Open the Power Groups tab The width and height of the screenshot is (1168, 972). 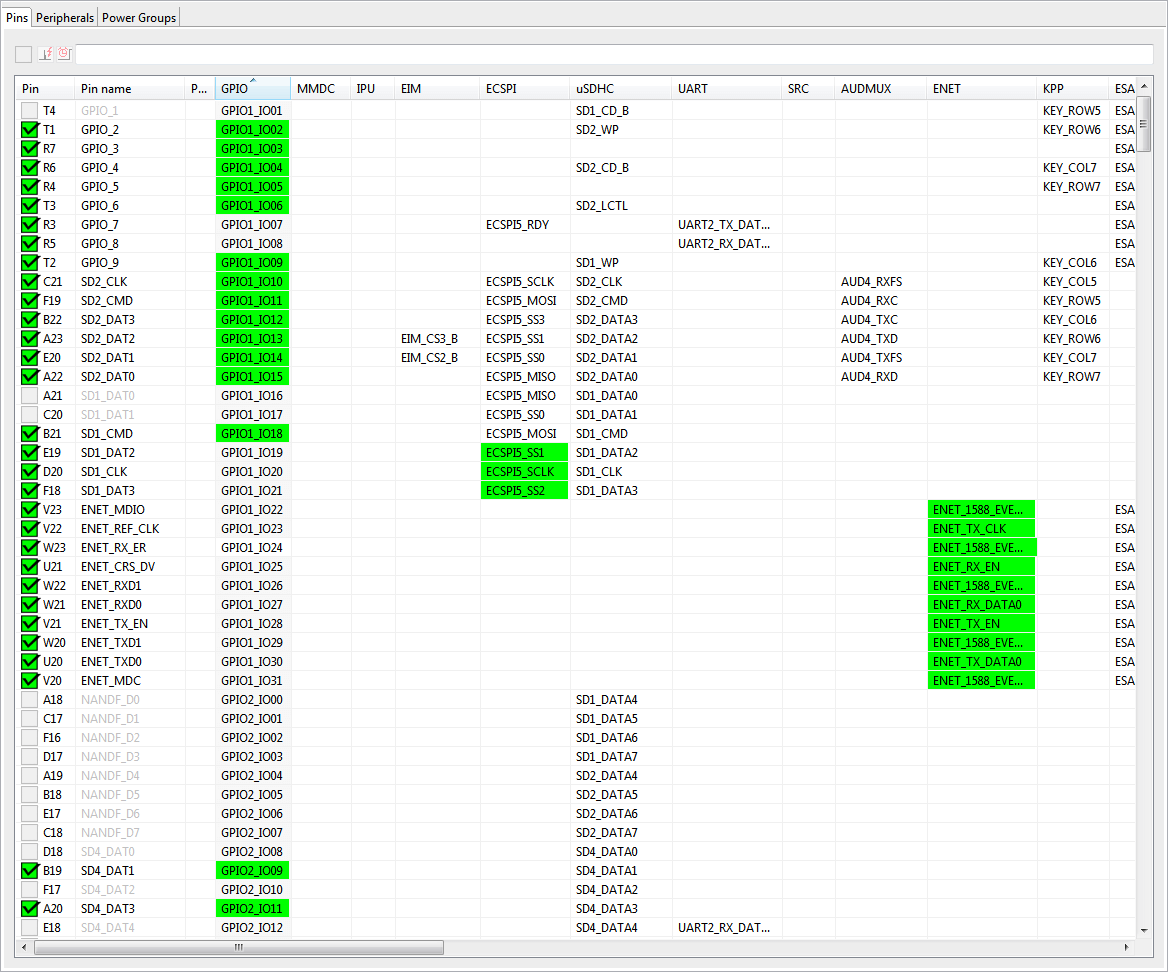pyautogui.click(x=139, y=18)
